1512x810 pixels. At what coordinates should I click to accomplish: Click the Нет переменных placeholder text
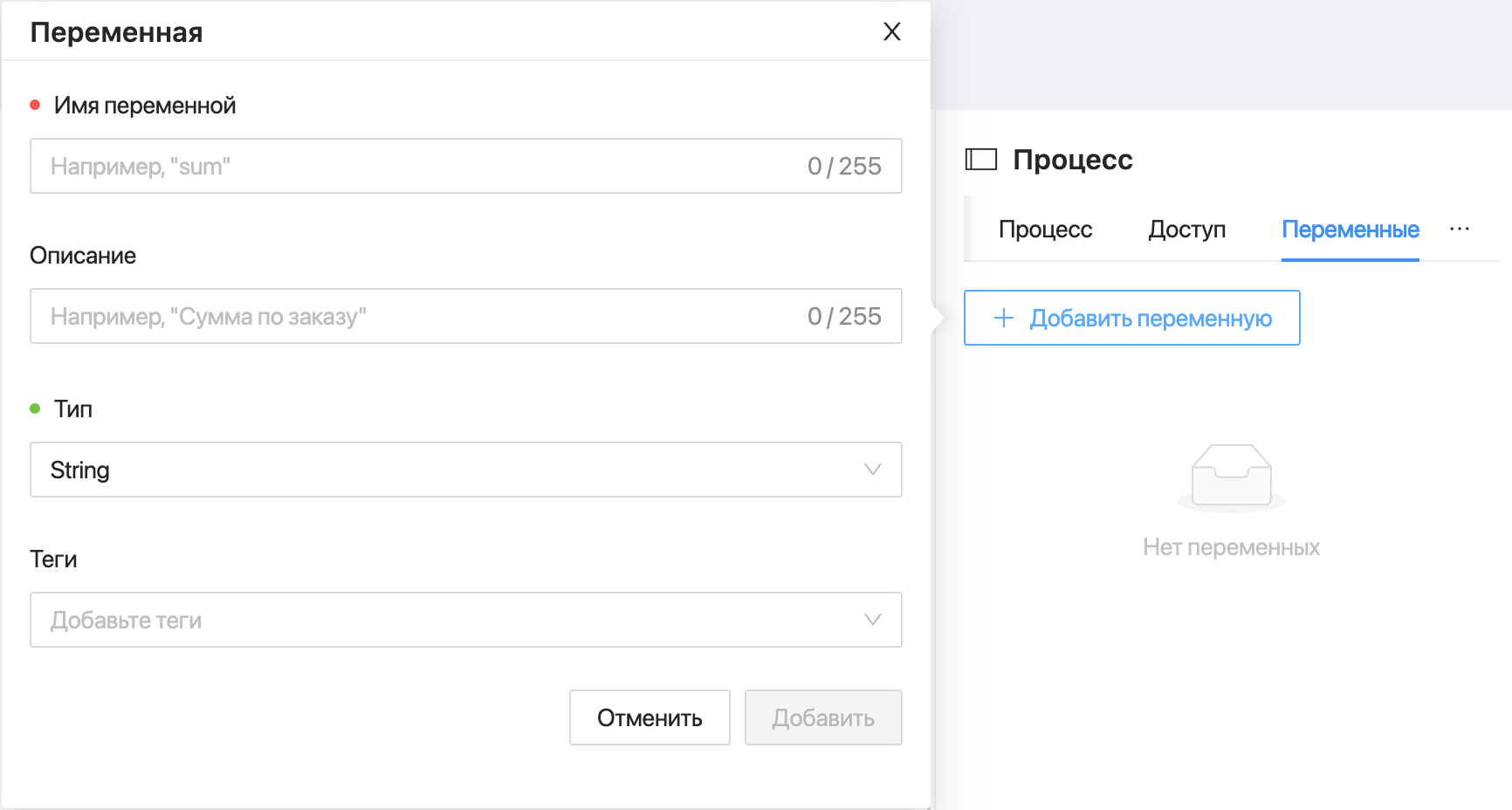coord(1231,547)
